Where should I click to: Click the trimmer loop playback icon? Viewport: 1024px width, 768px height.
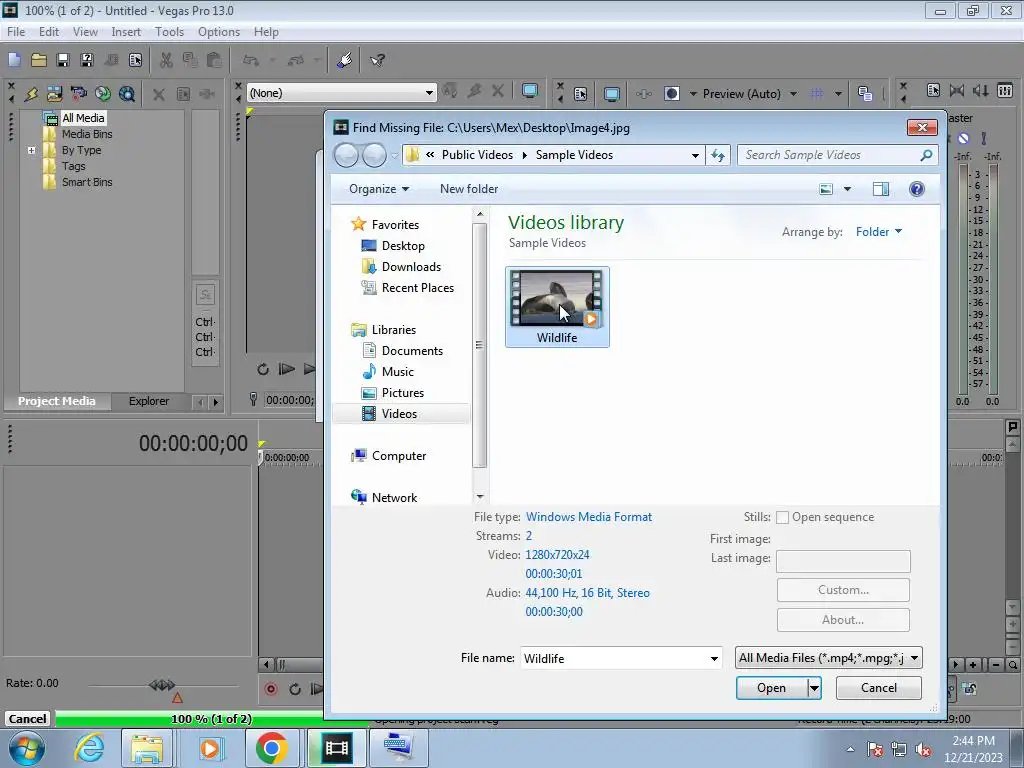(x=263, y=370)
